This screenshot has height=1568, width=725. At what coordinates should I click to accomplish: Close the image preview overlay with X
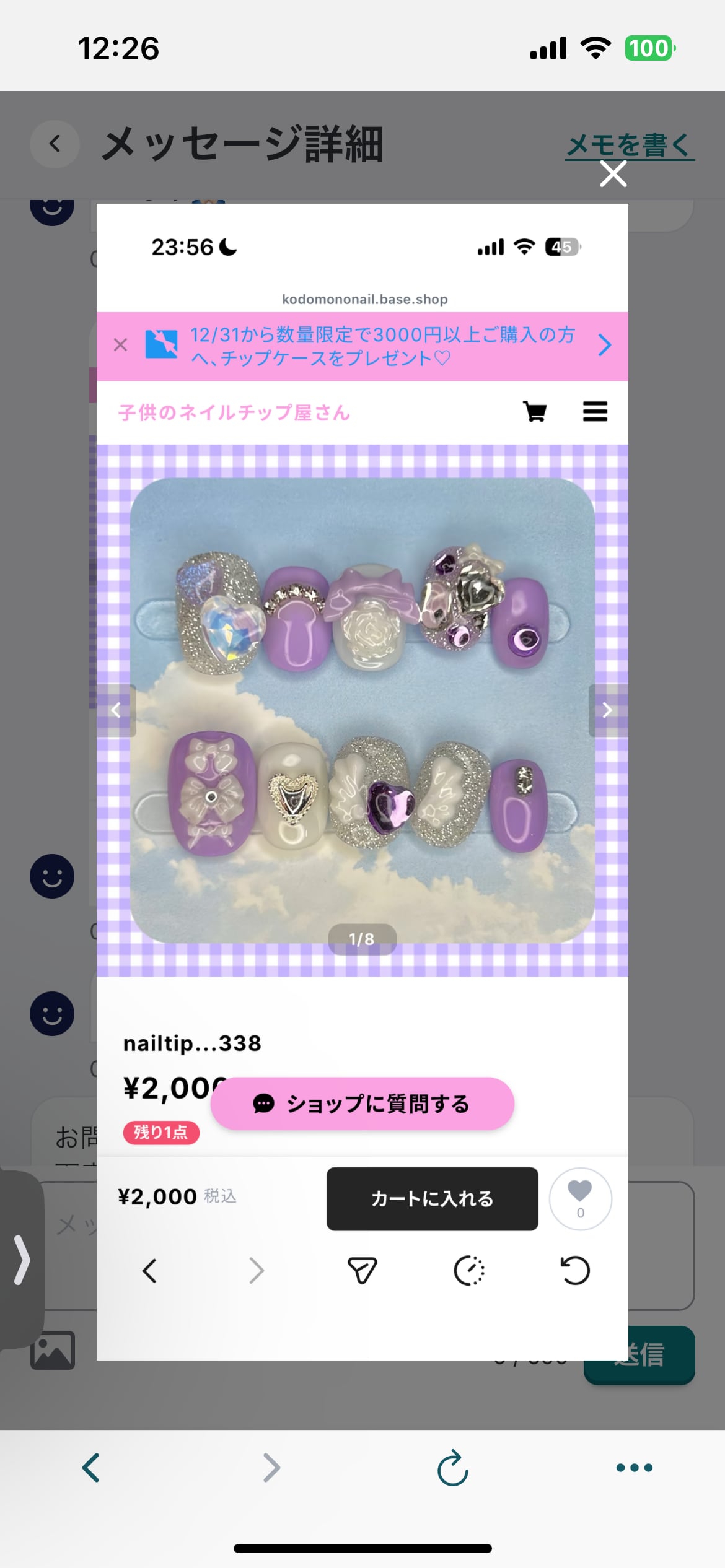click(613, 174)
